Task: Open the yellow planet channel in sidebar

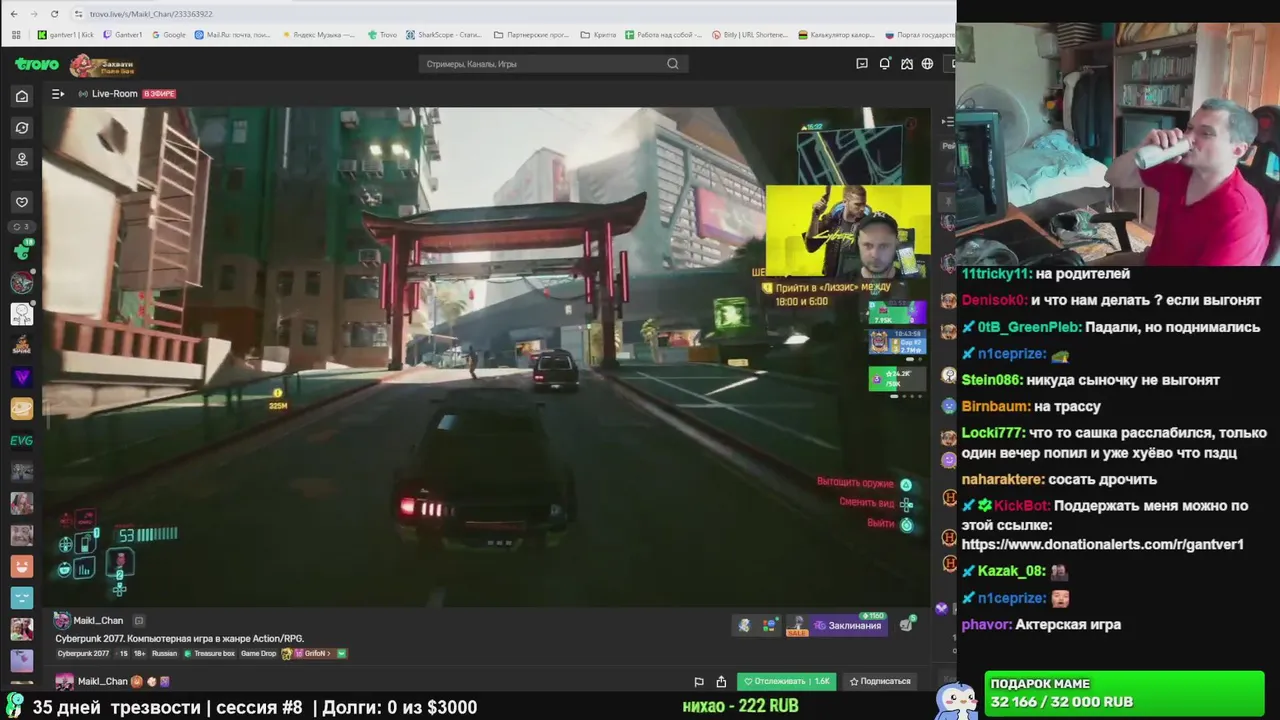Action: point(22,408)
